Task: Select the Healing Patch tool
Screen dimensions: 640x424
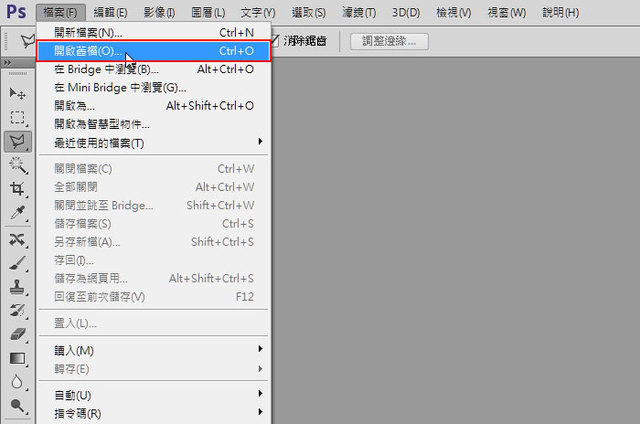Action: coord(17,240)
